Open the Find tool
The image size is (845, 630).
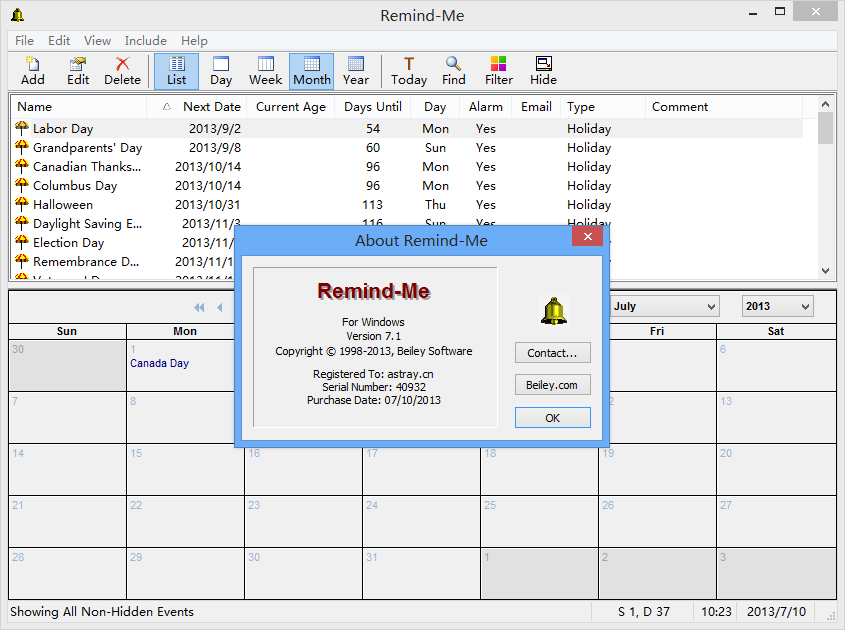pyautogui.click(x=453, y=71)
